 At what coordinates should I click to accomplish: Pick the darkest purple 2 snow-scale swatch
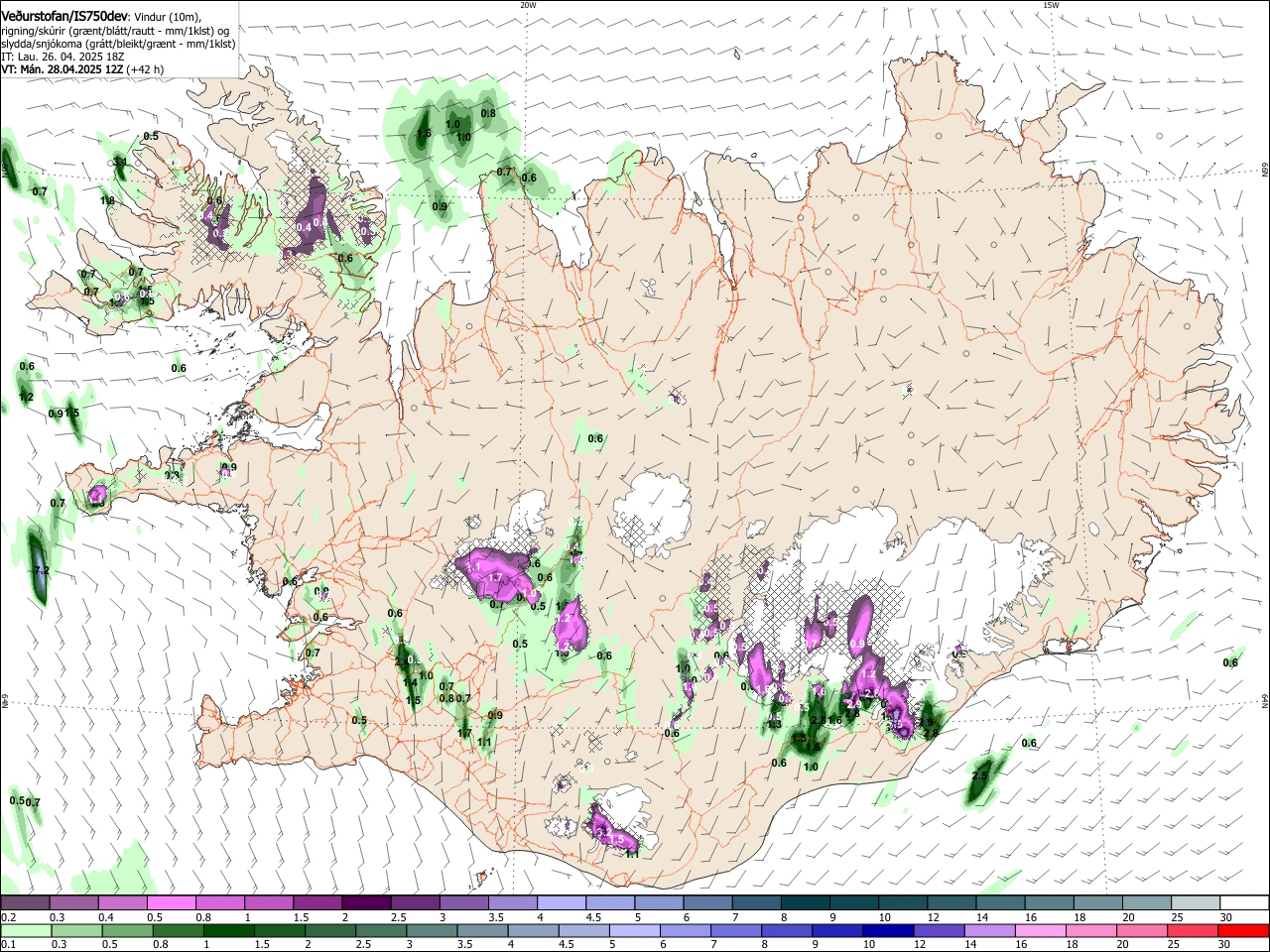point(366,903)
